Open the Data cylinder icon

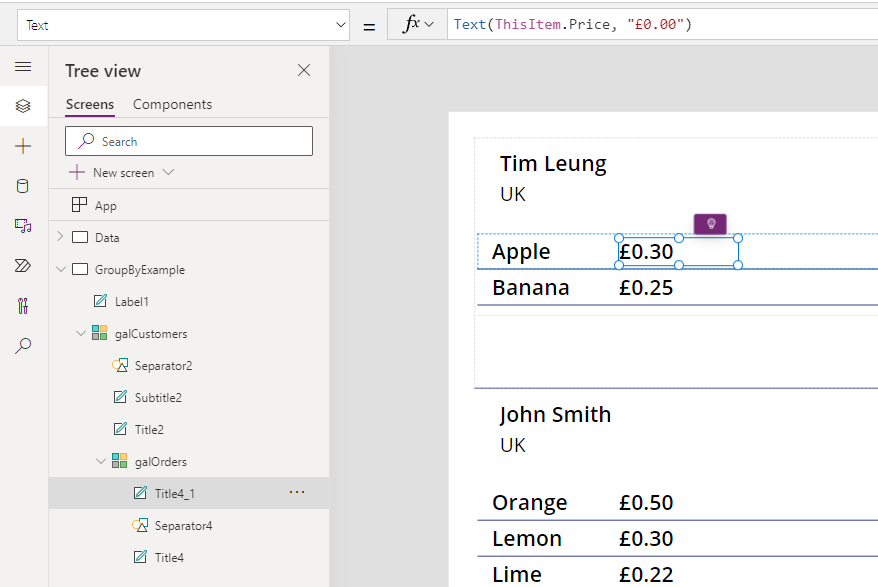[x=23, y=186]
